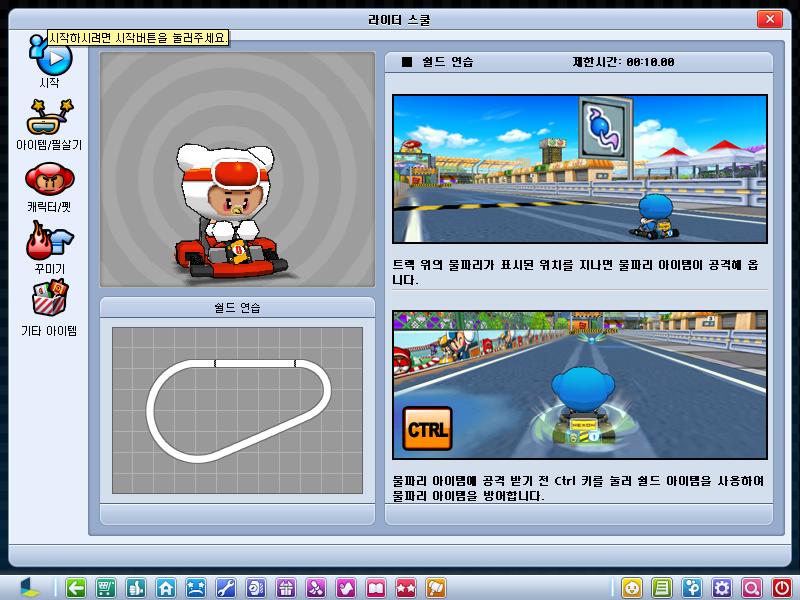Open the pink open-book icon
800x600 pixels.
[376, 588]
